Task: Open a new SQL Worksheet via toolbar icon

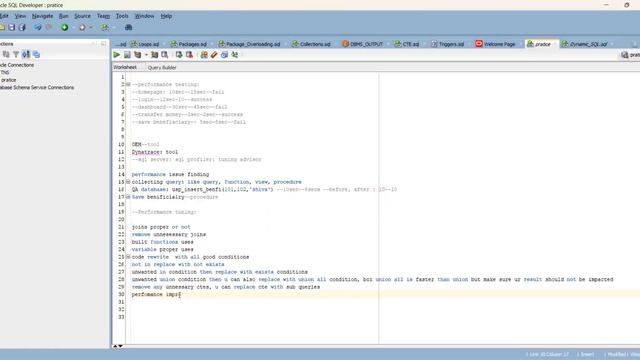Action: (105, 27)
